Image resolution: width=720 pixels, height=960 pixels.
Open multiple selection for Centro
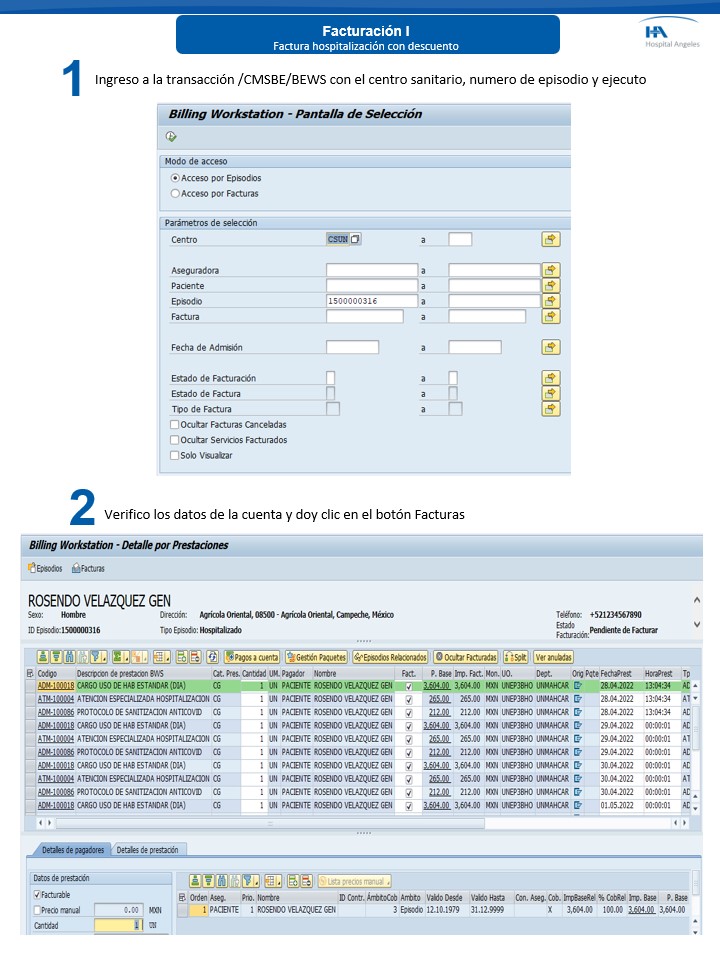550,240
